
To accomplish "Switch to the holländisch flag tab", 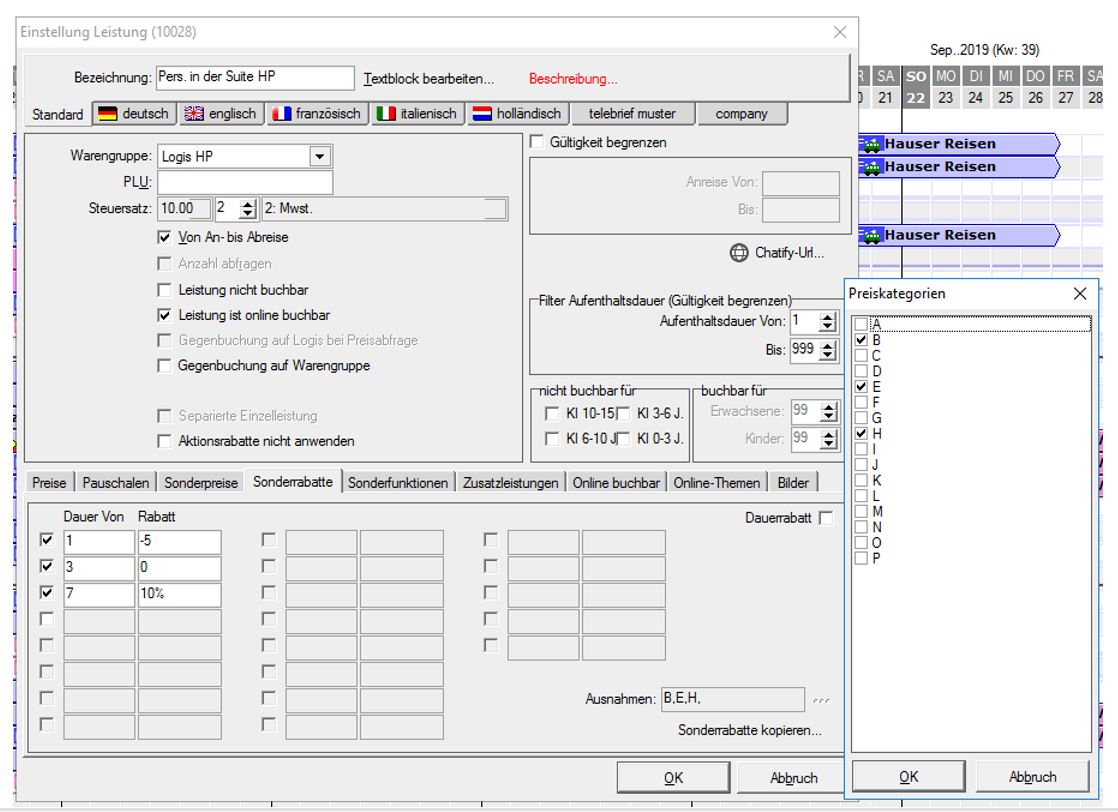I will tap(517, 114).
